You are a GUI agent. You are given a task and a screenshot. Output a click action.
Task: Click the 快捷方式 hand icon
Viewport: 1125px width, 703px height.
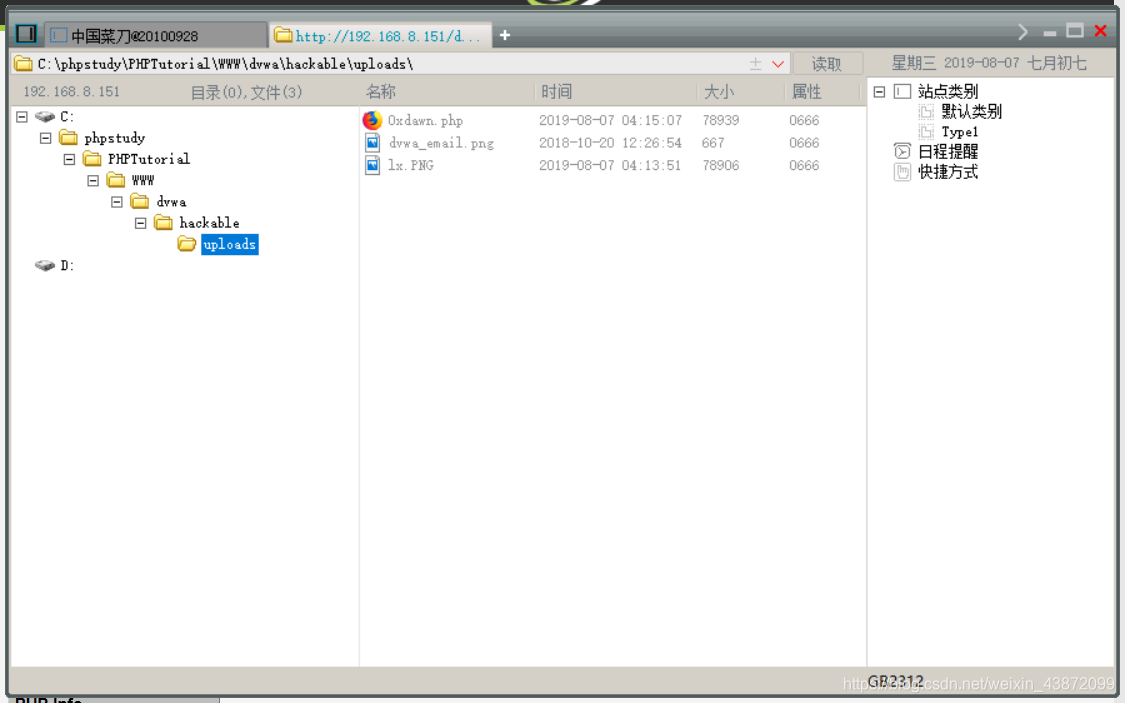point(903,172)
